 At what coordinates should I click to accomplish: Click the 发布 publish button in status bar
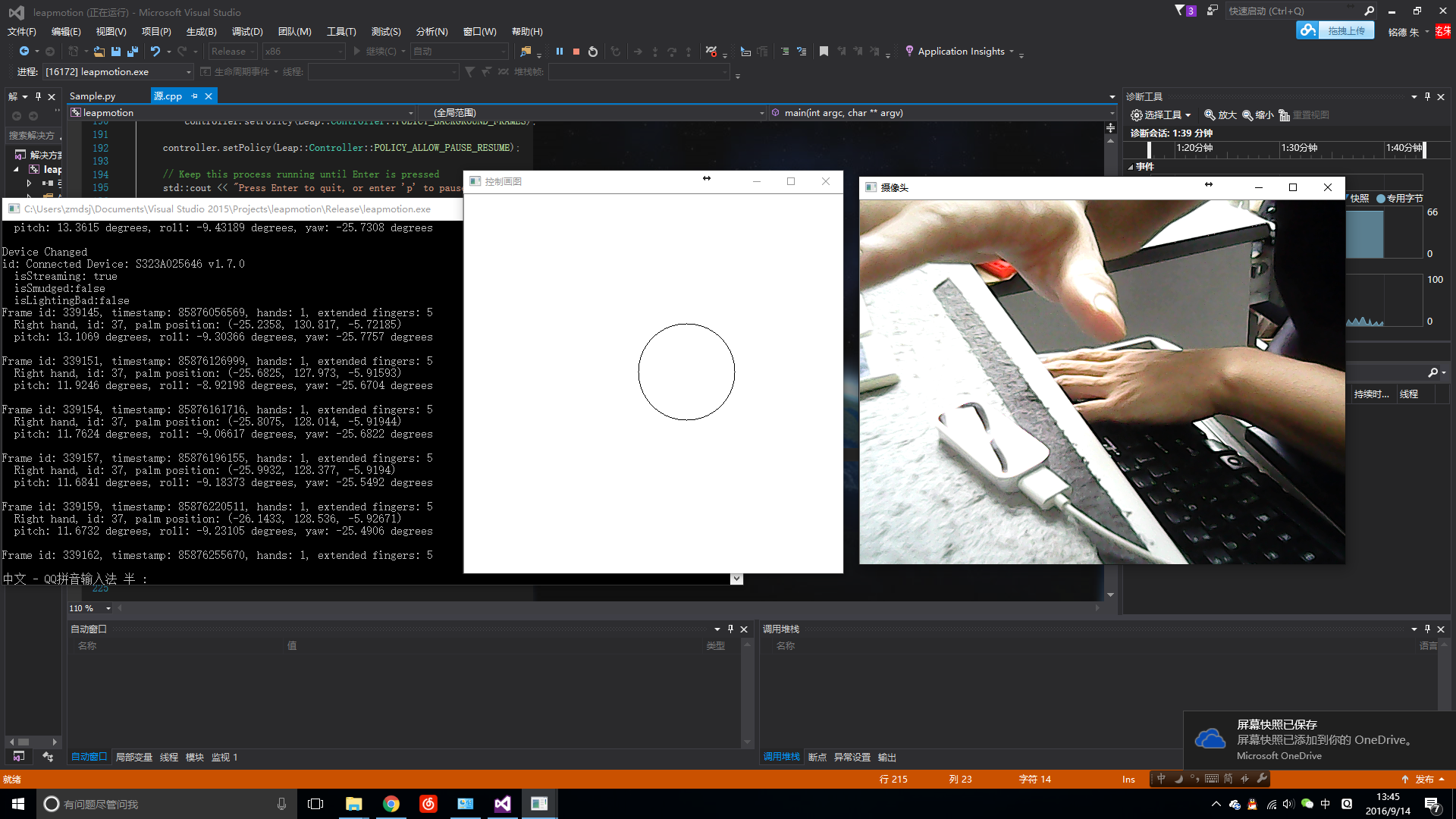(1424, 780)
